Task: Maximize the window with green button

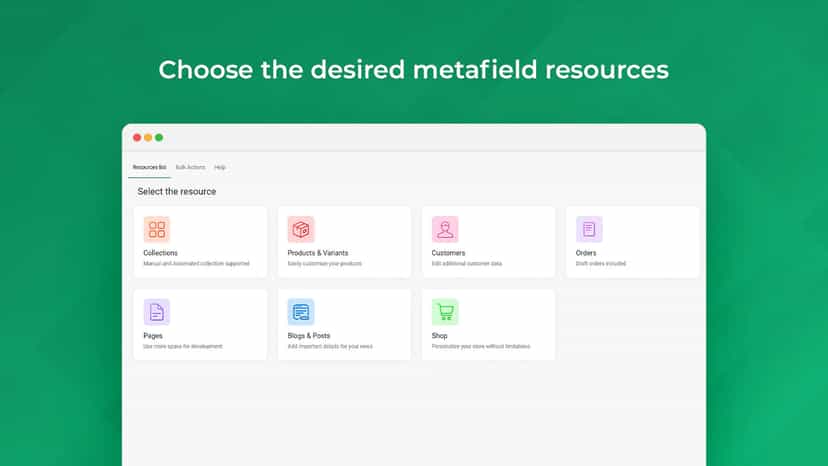Action: (x=159, y=137)
